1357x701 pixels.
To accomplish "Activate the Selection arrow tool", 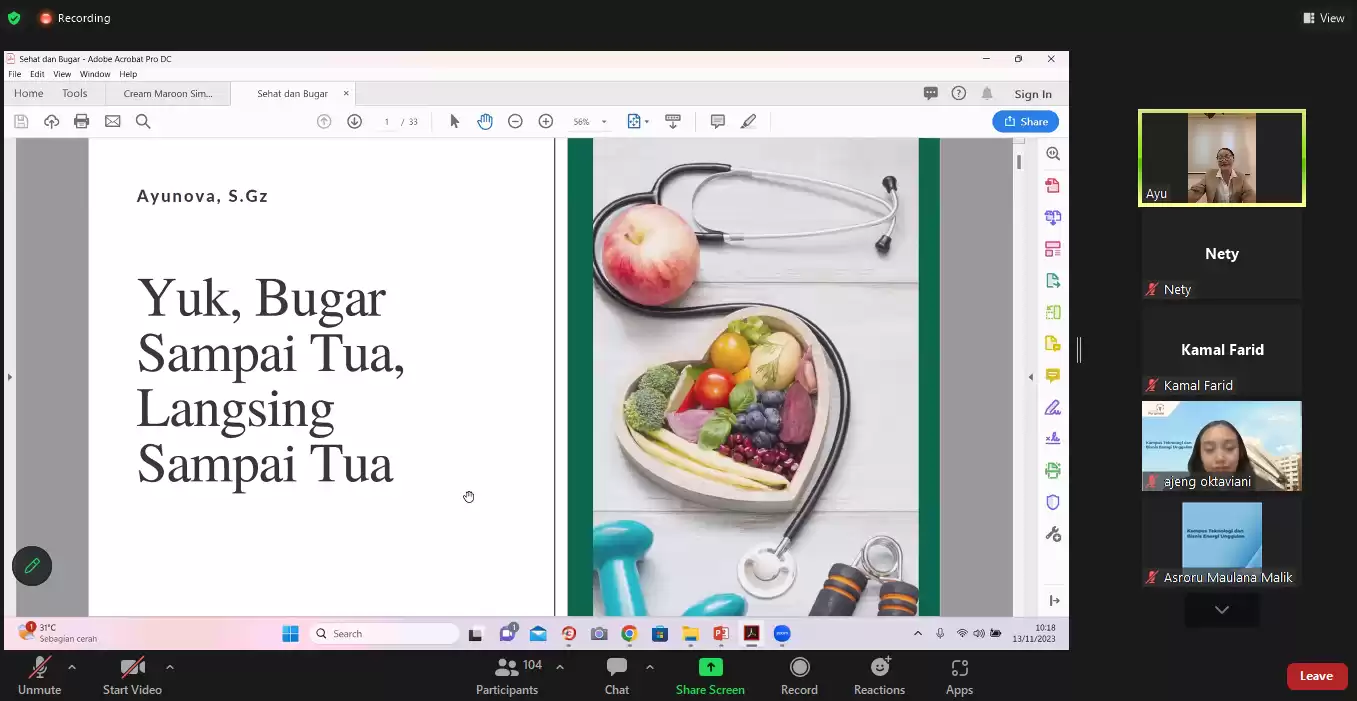I will 455,121.
